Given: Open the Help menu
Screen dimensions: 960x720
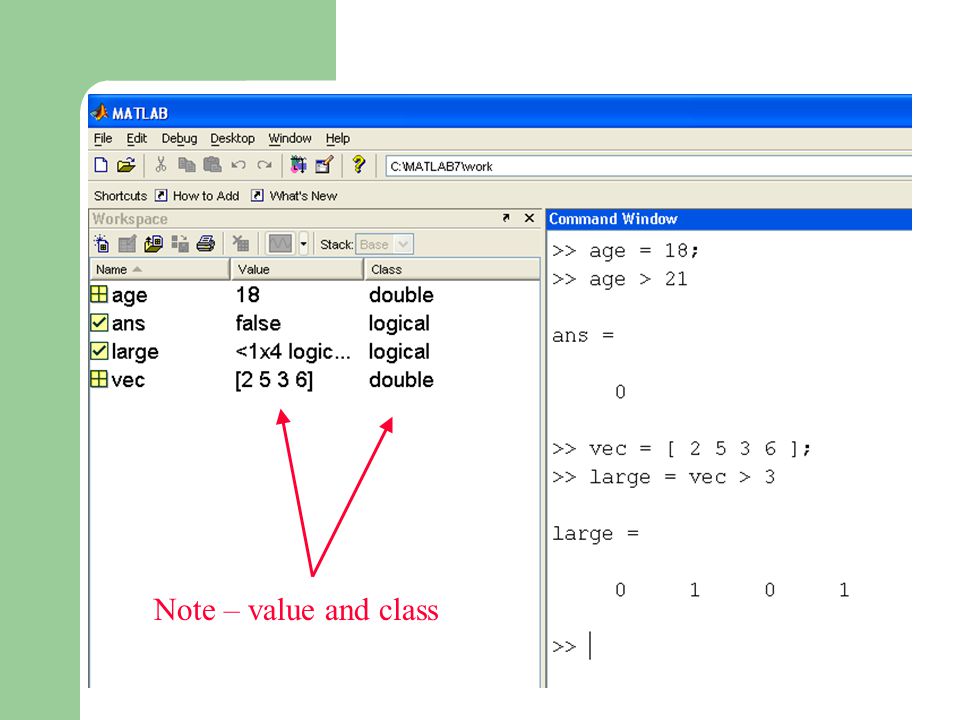Looking at the screenshot, I should tap(337, 139).
